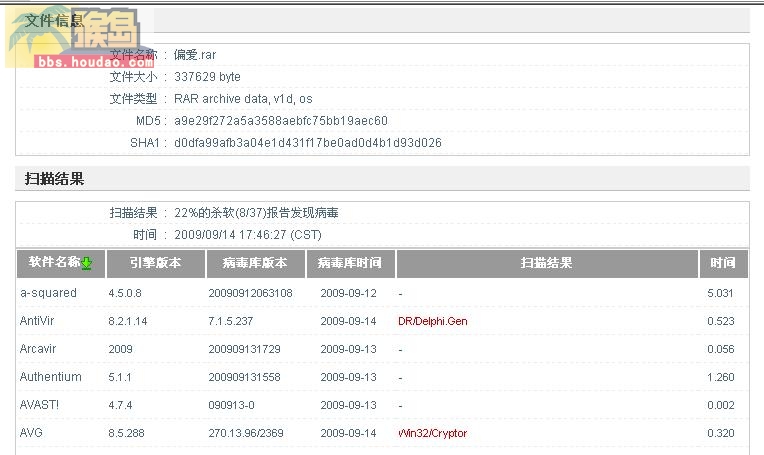
Task: Click the a-squared scan time 5.031
Action: pyautogui.click(x=721, y=293)
